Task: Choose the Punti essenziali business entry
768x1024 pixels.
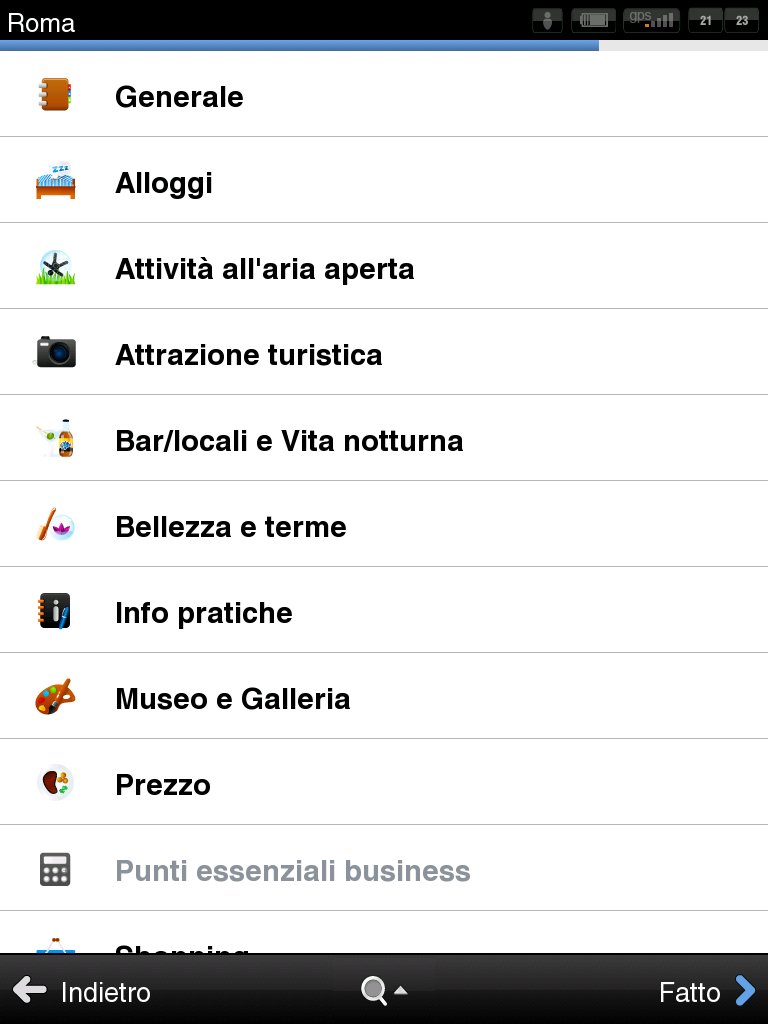Action: tap(384, 868)
